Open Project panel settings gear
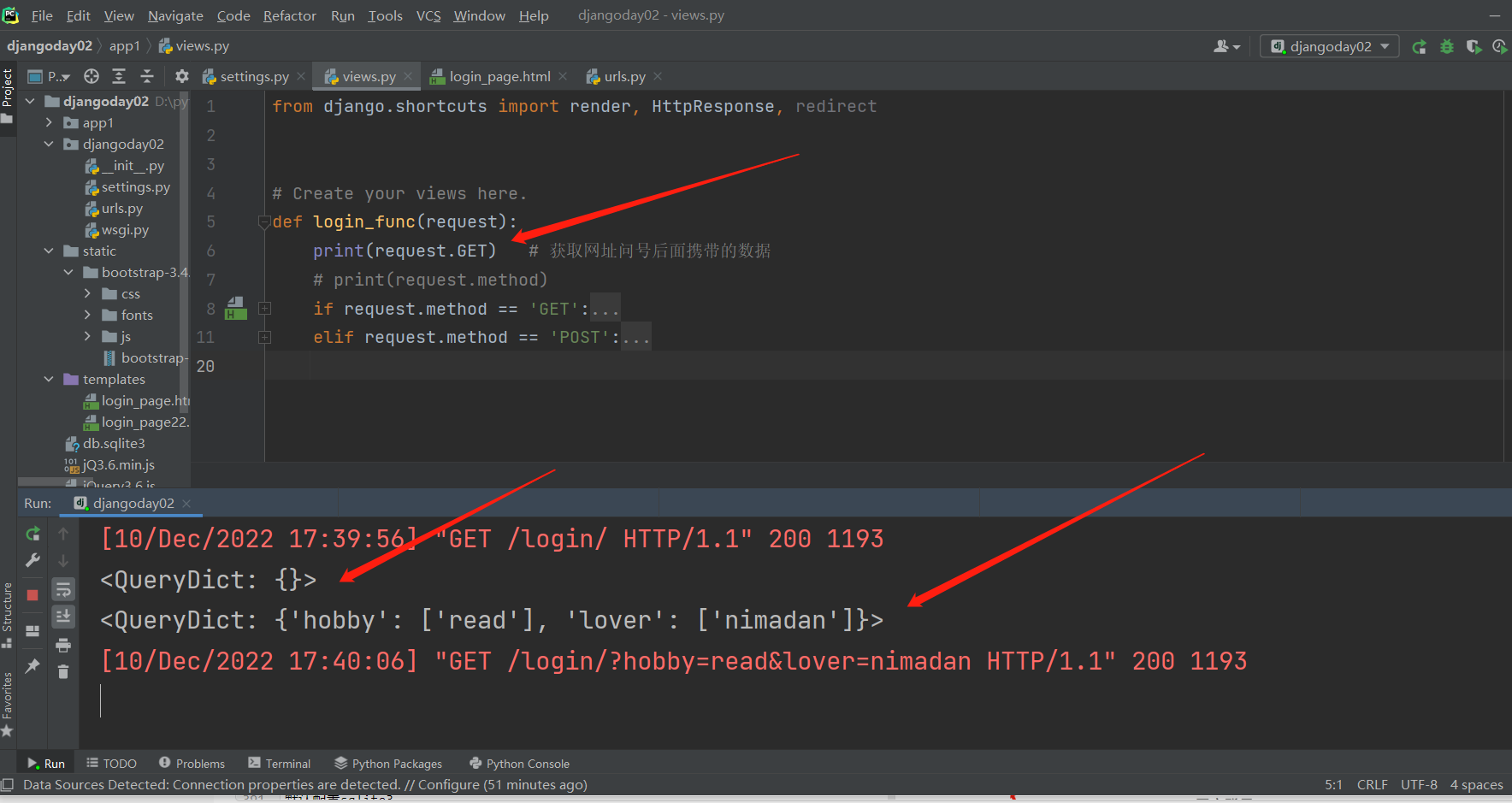 click(181, 76)
